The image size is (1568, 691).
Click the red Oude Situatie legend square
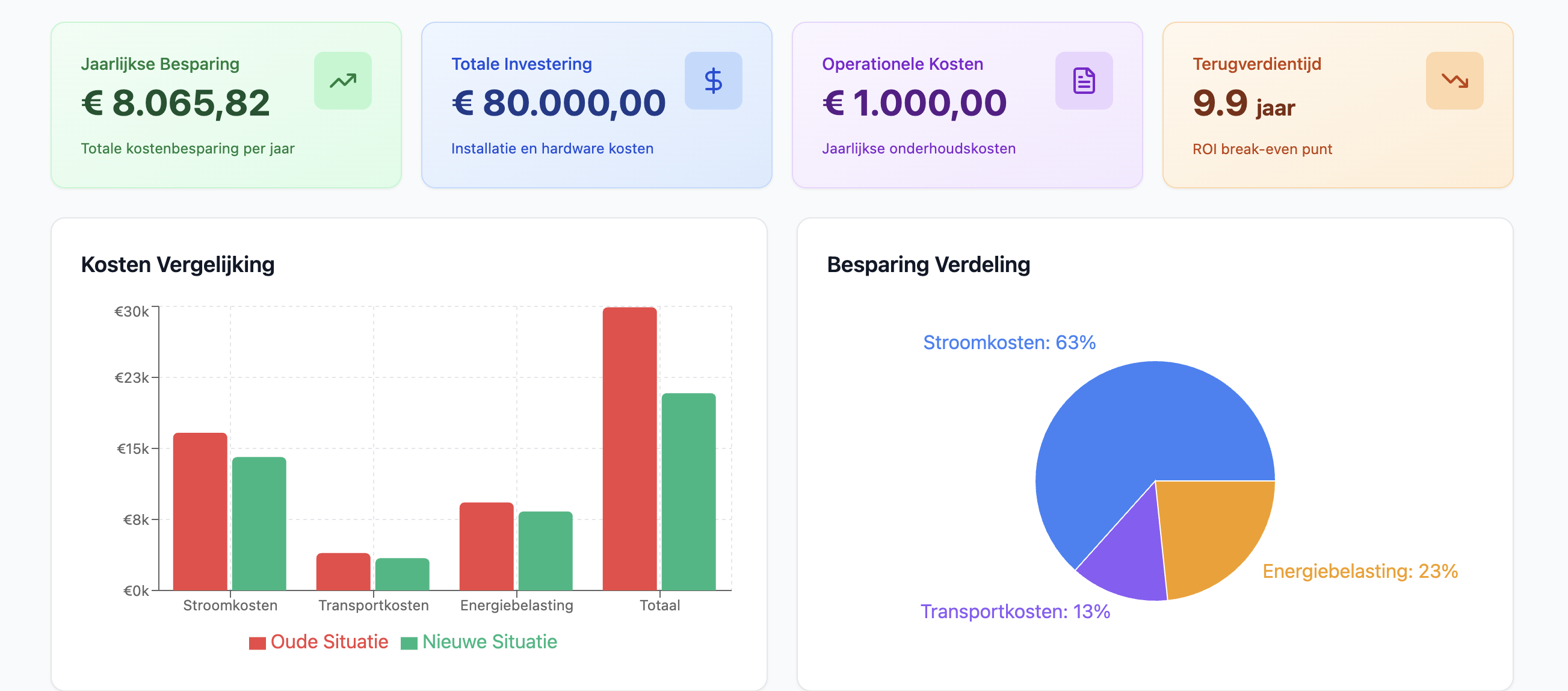tap(257, 643)
